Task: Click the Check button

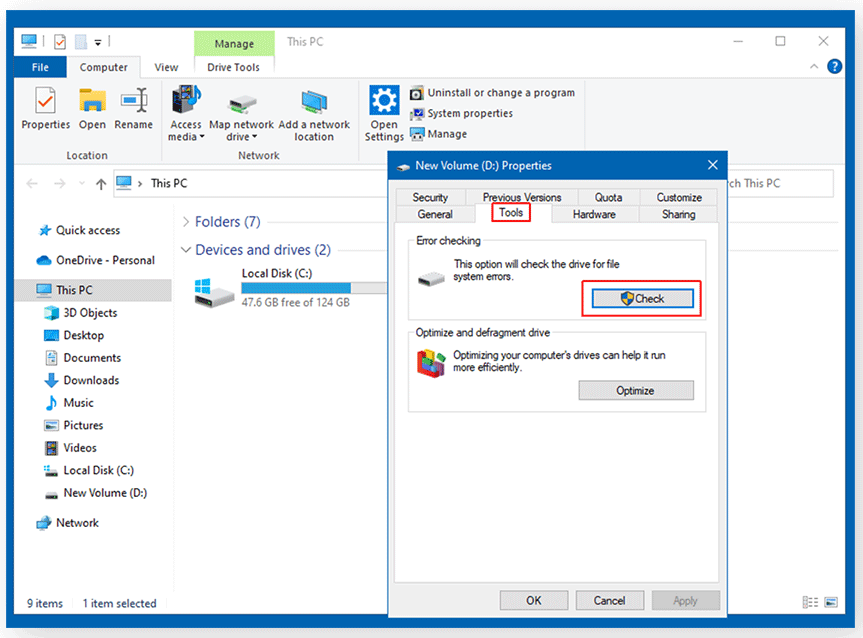Action: (x=641, y=298)
